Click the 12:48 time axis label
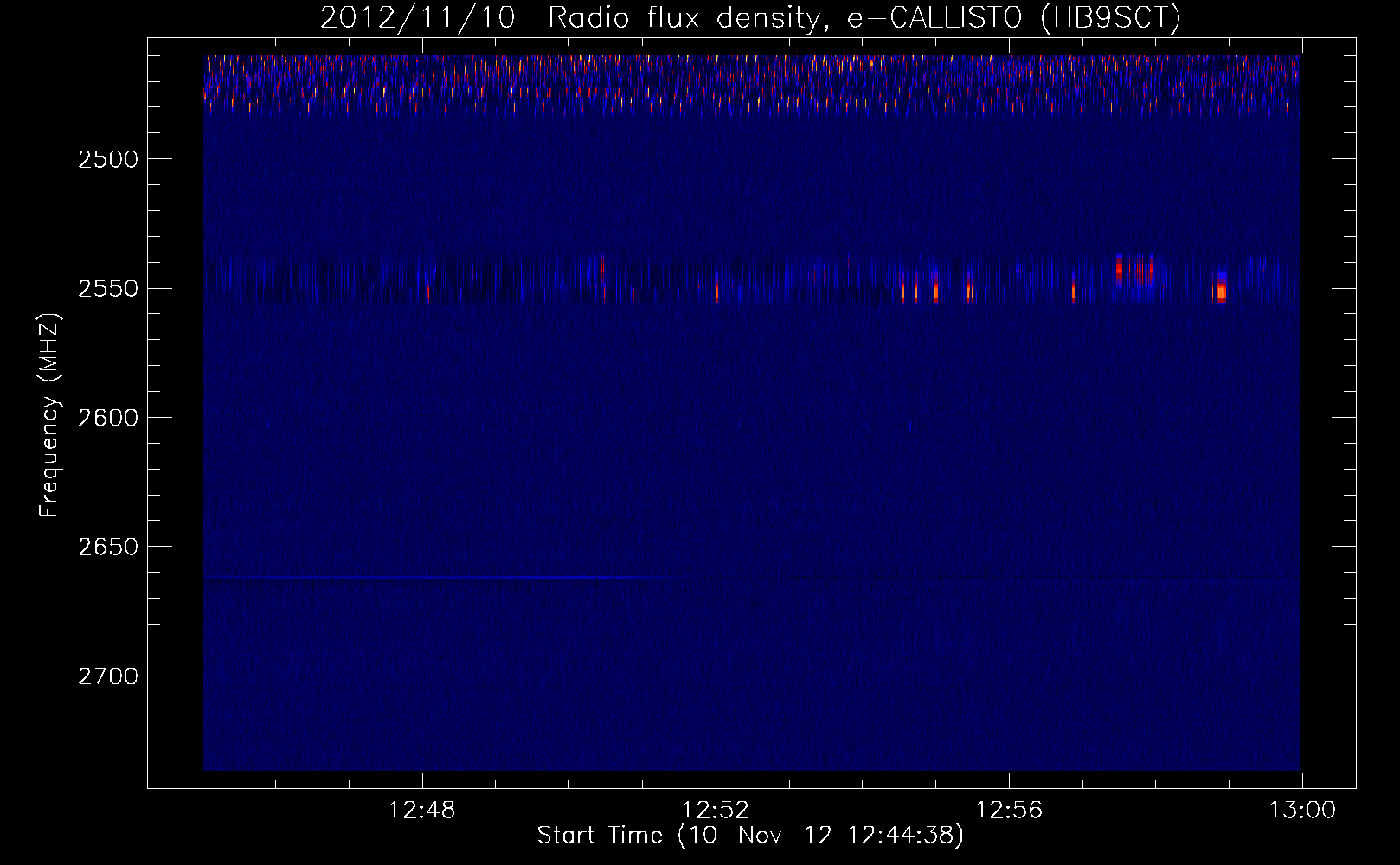This screenshot has height=865, width=1400. [x=422, y=811]
